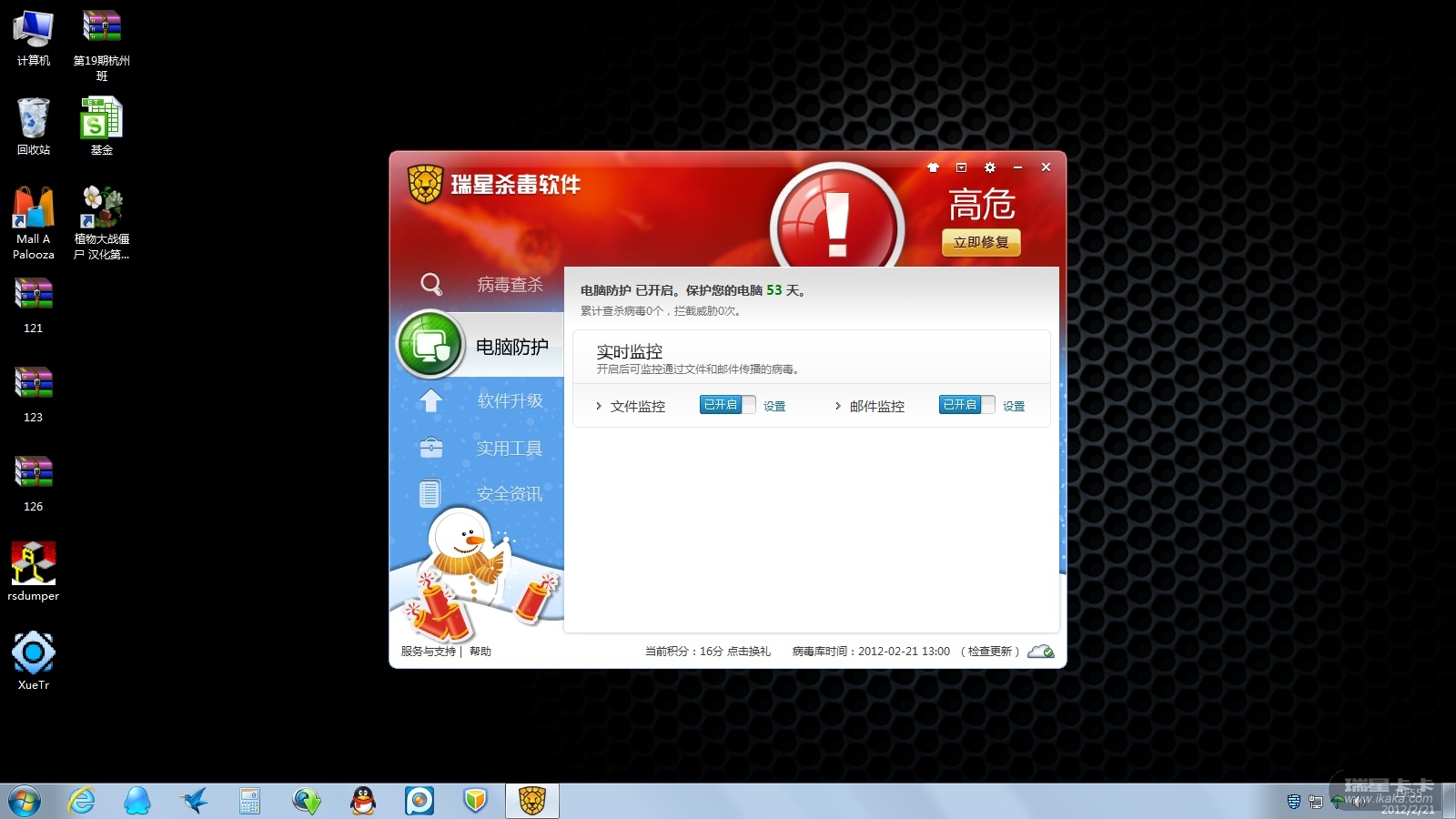Click the 实时监控 section heading
This screenshot has height=819, width=1456.
[630, 351]
